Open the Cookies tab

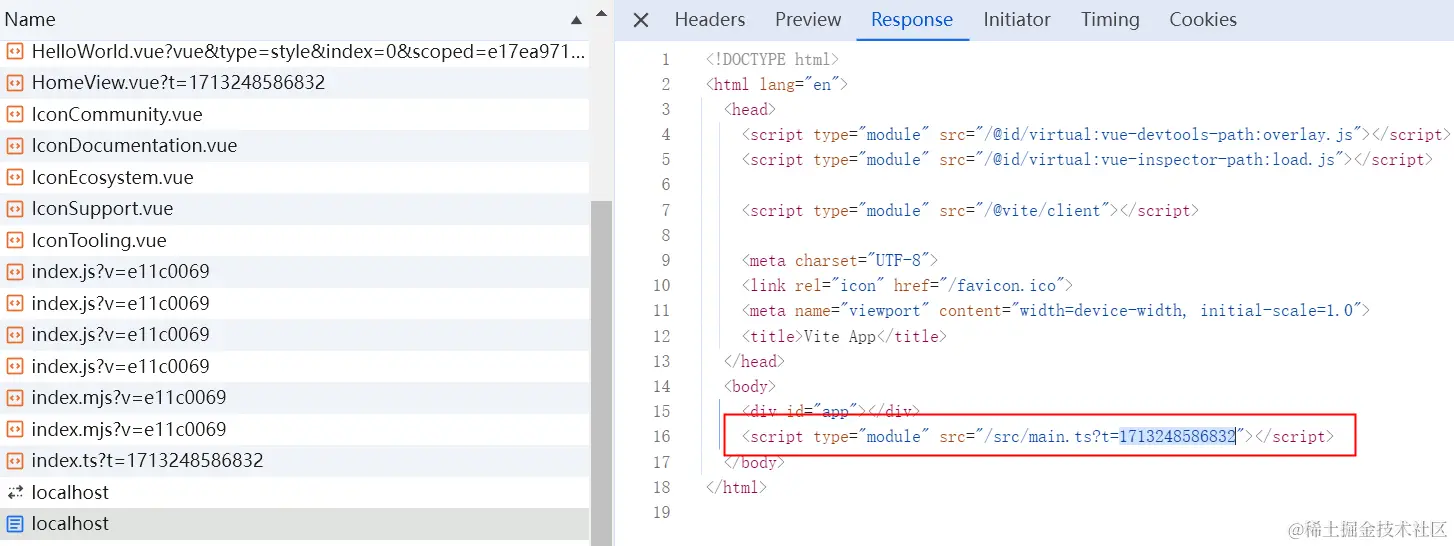pos(1203,20)
